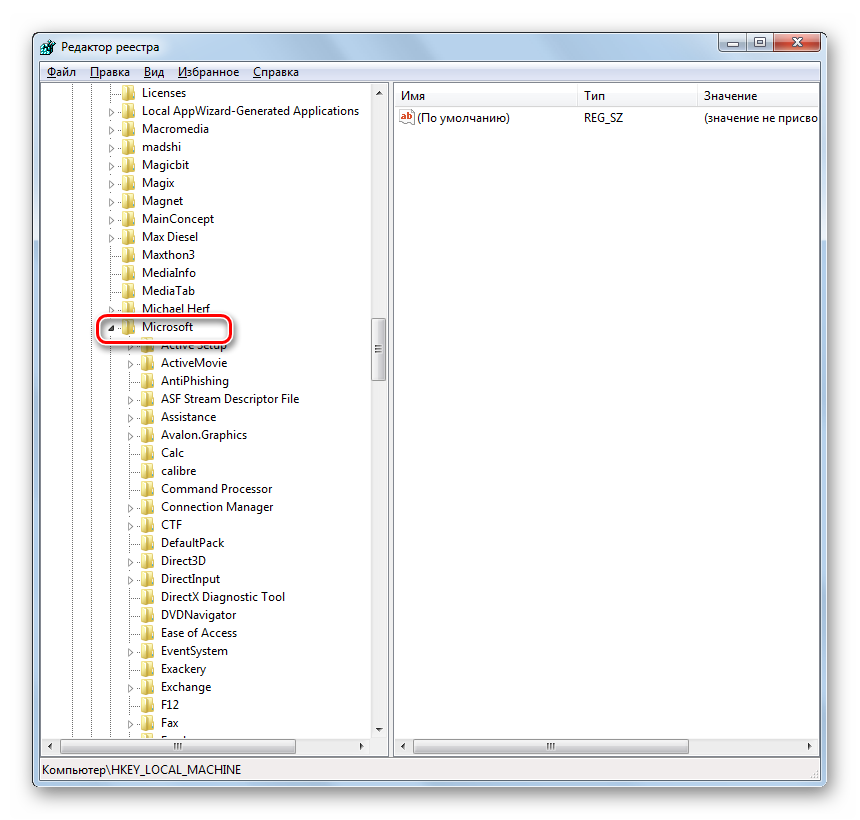860x820 pixels.
Task: Expand the DirectInput key
Action: 131,580
